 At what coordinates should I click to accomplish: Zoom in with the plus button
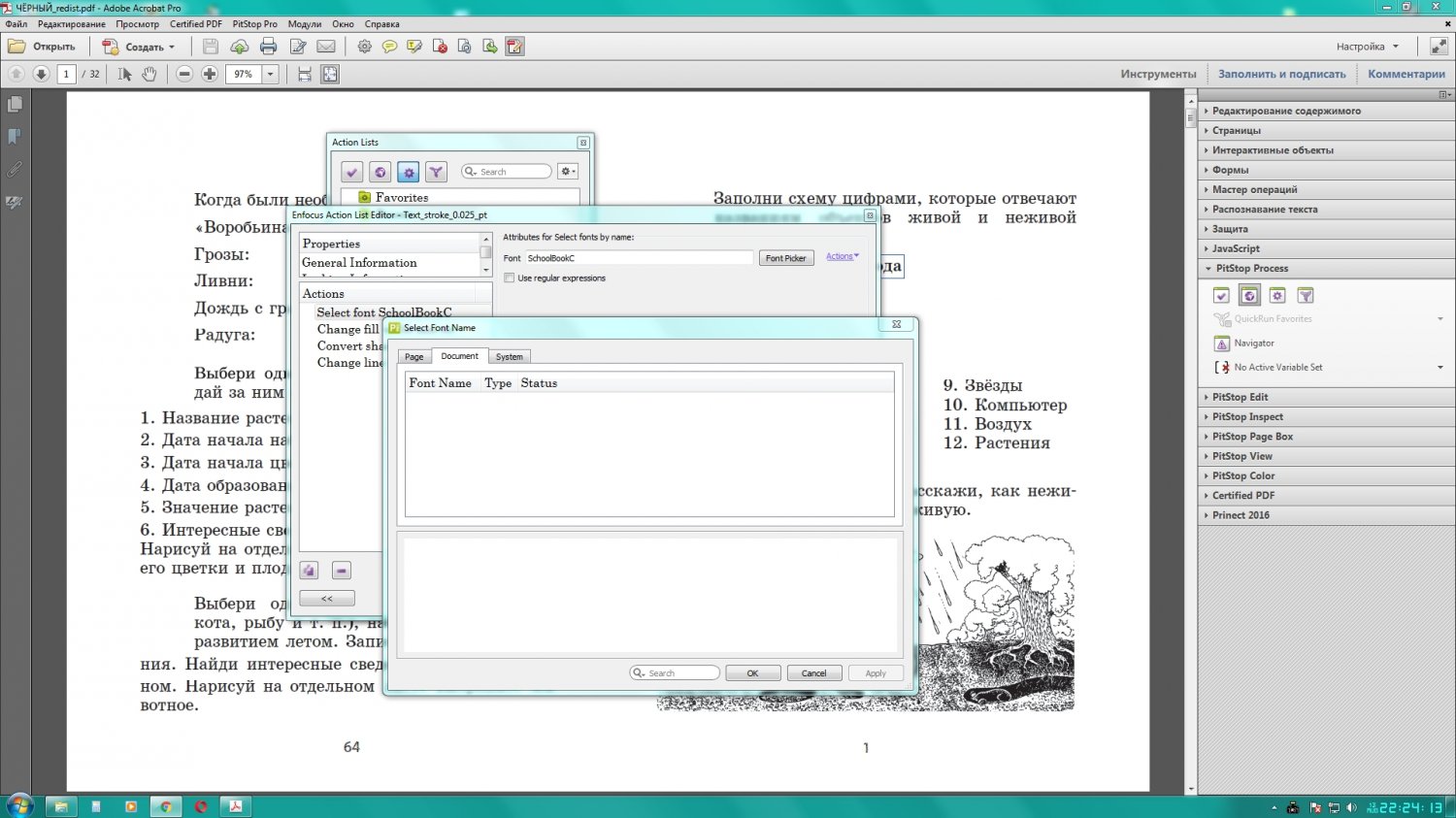coord(210,74)
